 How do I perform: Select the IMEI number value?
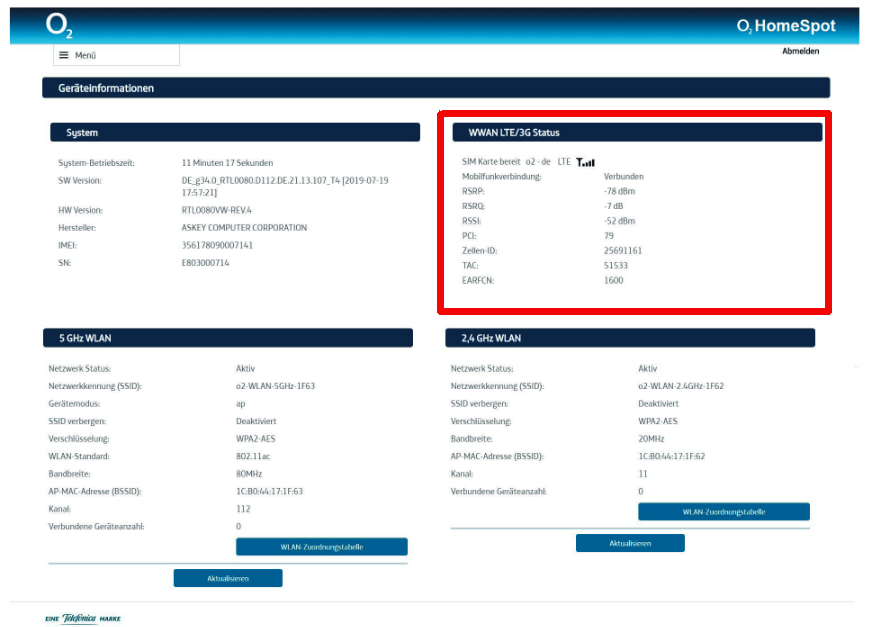[x=217, y=245]
